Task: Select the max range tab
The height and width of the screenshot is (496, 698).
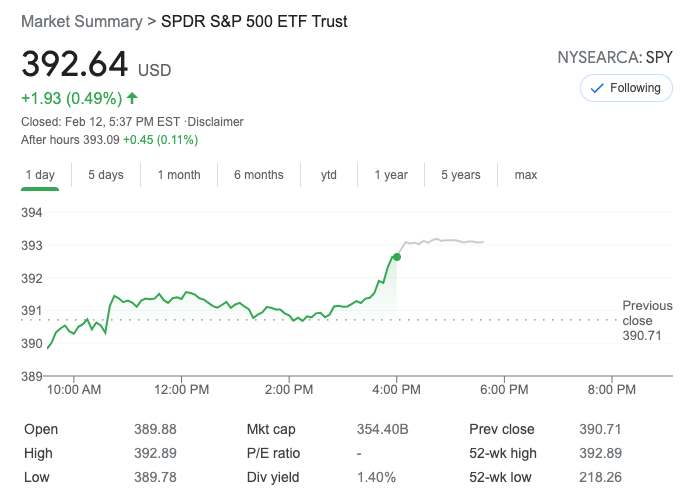Action: point(526,175)
